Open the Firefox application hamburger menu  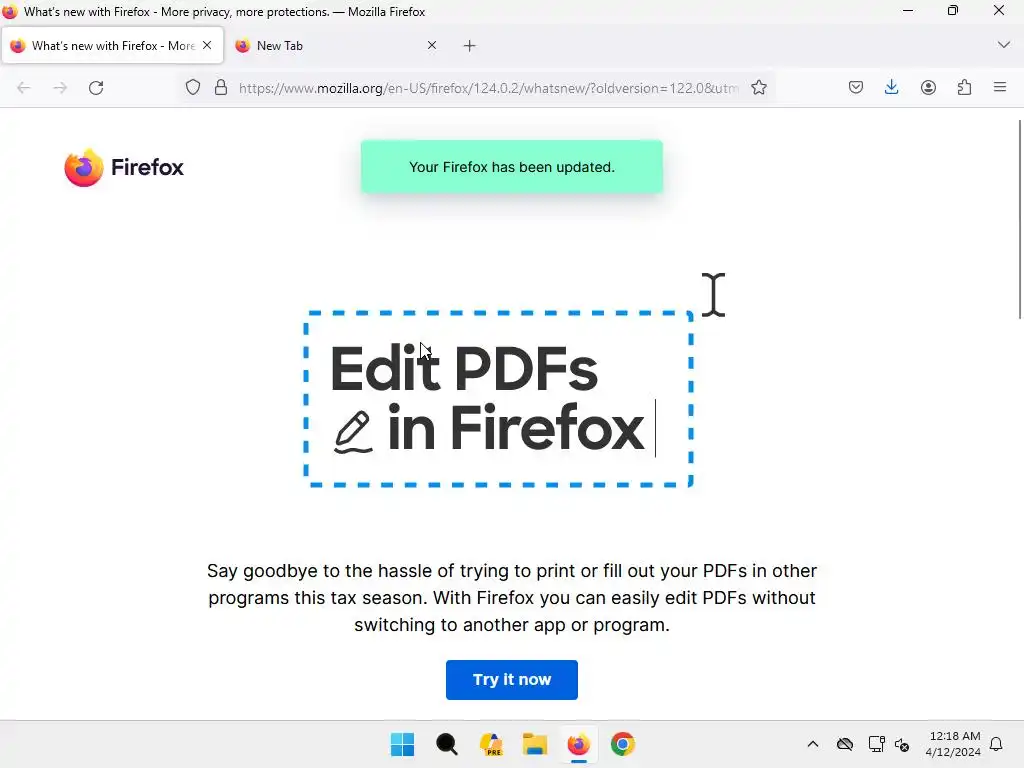1000,87
